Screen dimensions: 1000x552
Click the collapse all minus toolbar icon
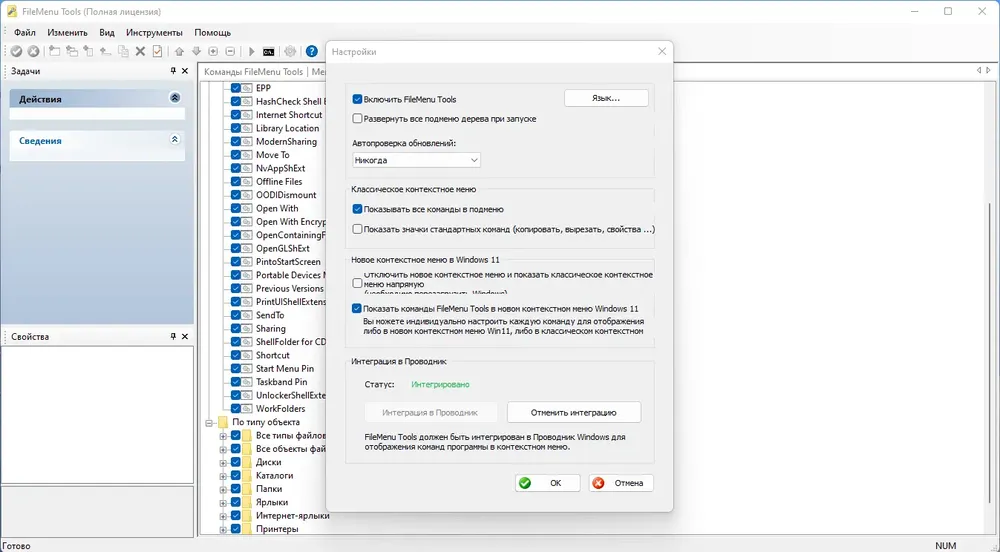pos(230,52)
